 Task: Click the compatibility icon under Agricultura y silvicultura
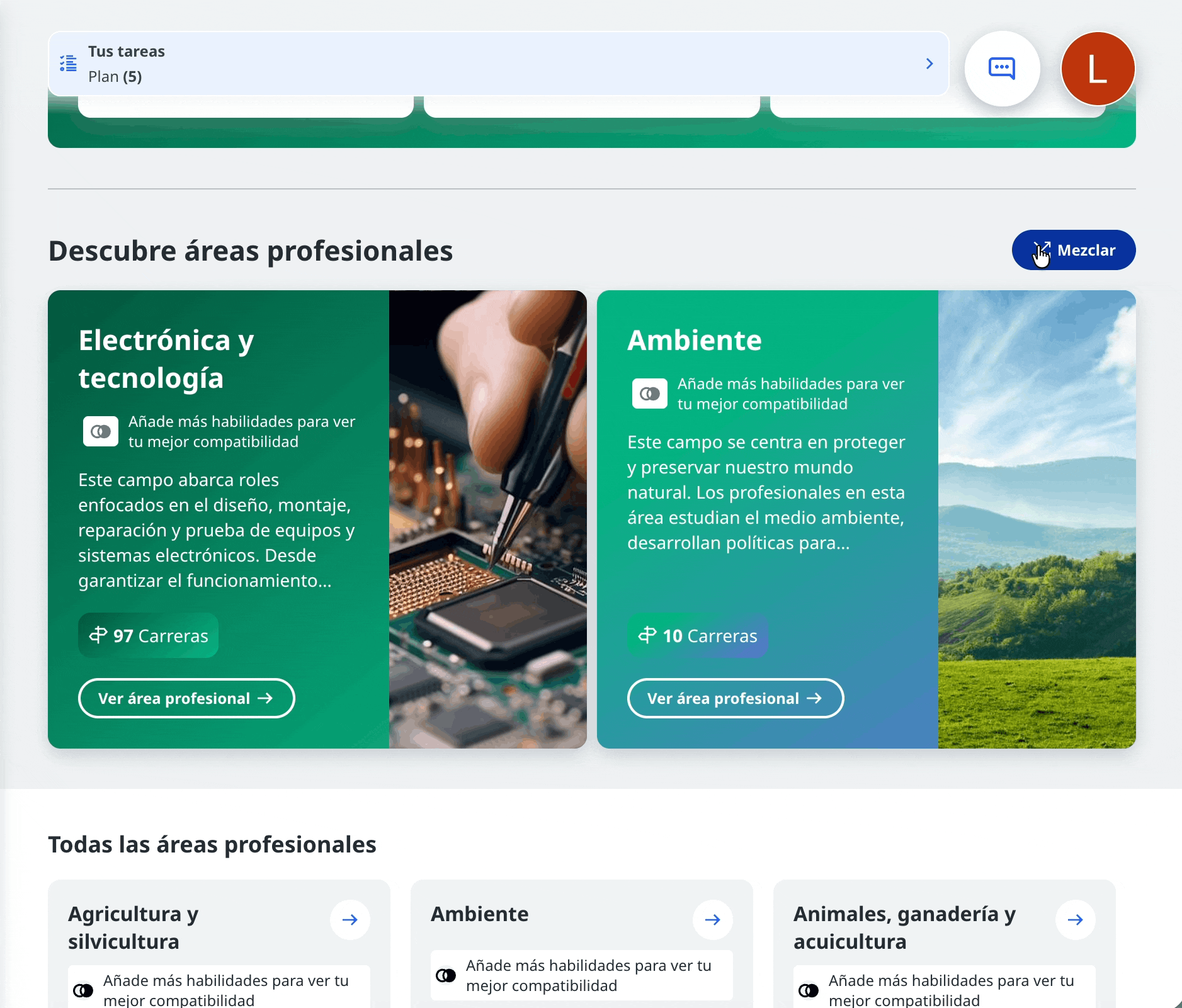click(x=83, y=990)
